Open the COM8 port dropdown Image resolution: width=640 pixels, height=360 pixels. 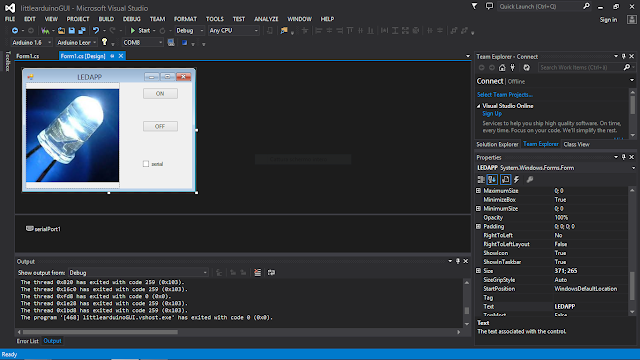[x=142, y=42]
